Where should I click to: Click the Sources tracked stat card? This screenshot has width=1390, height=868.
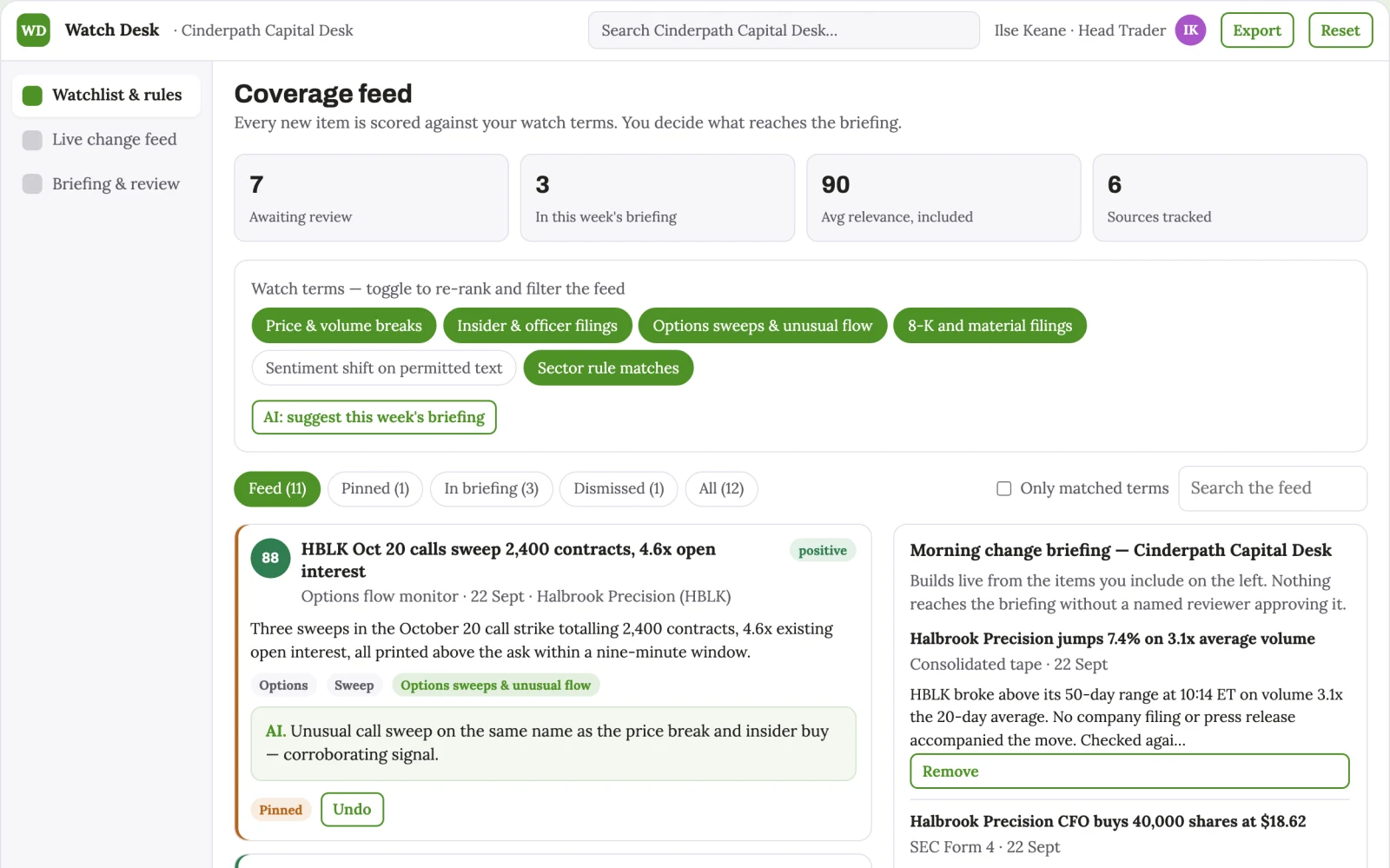[x=1229, y=198]
